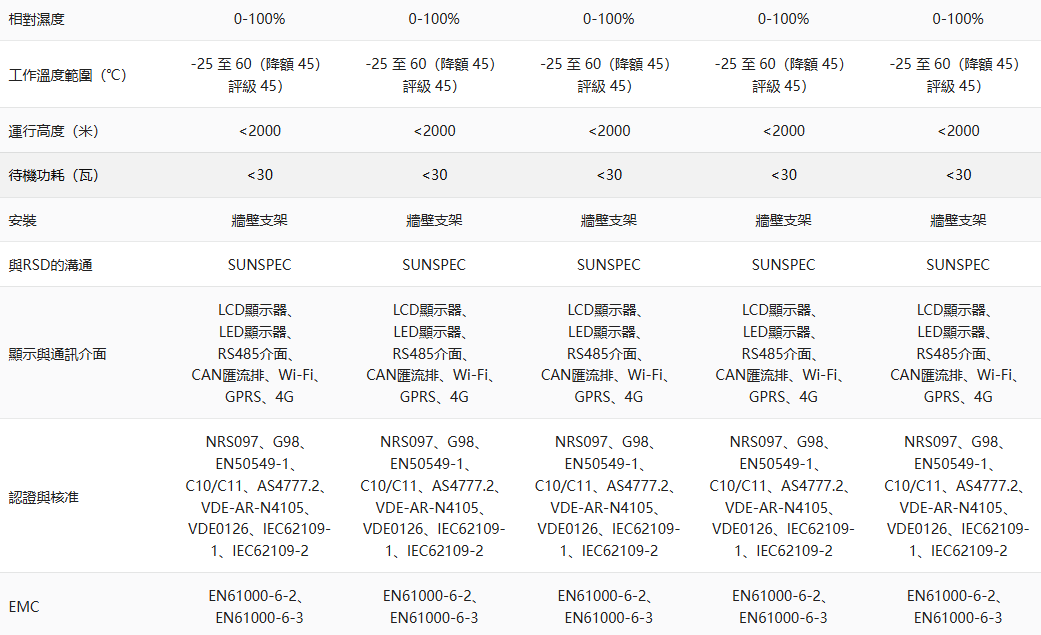Click the <30 value in third data column
This screenshot has height=635, width=1041.
(609, 175)
